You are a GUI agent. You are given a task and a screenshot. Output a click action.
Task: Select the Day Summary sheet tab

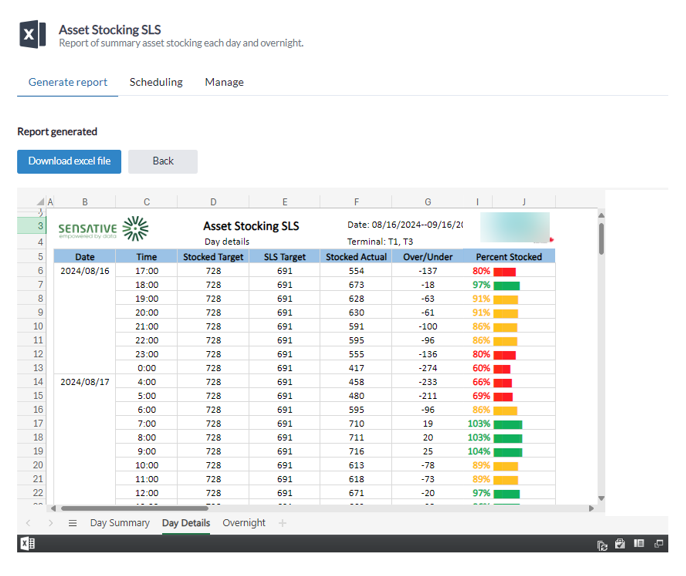120,523
